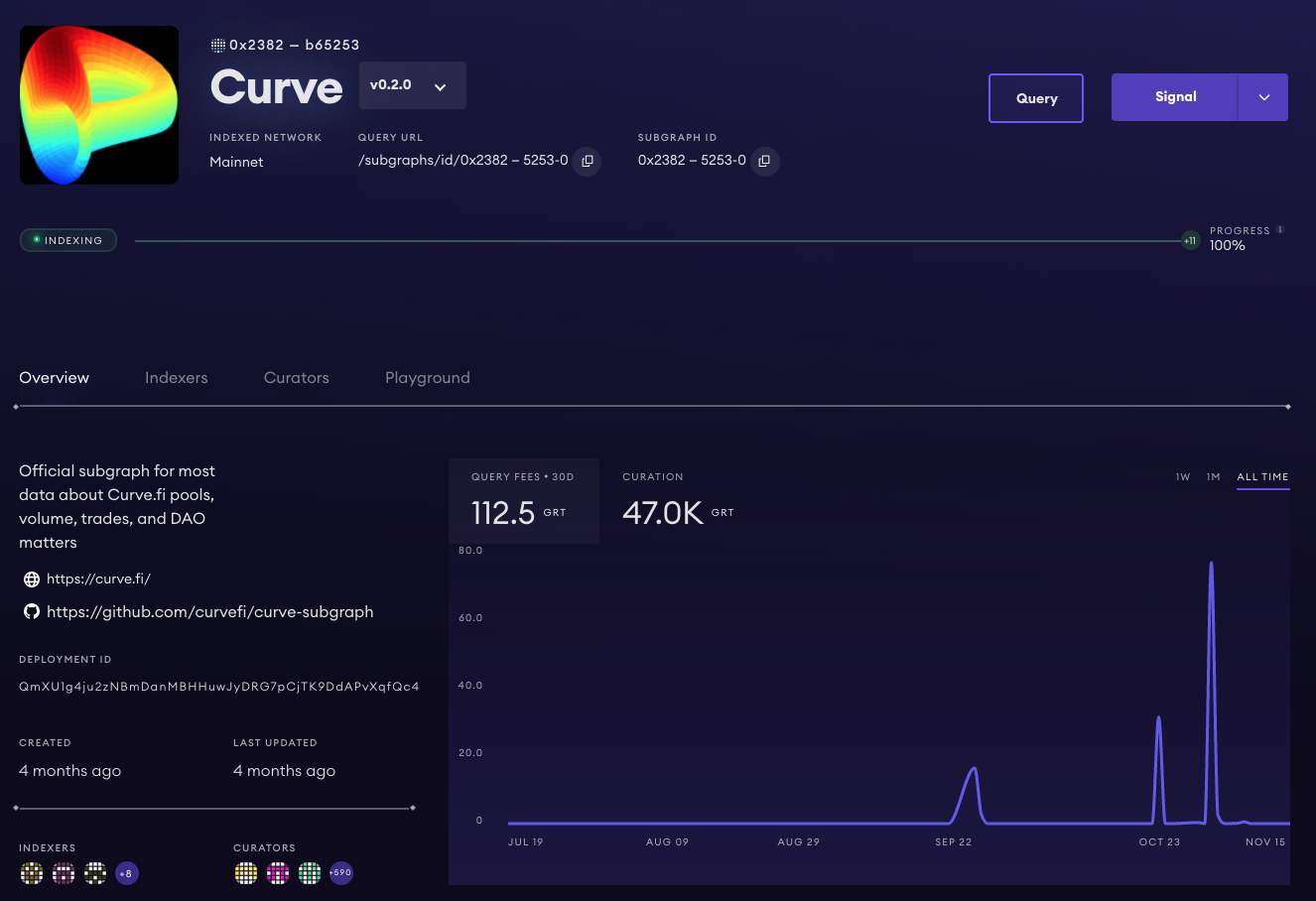Click the OCT 23 label on chart axis
This screenshot has height=901, width=1316.
[1159, 842]
